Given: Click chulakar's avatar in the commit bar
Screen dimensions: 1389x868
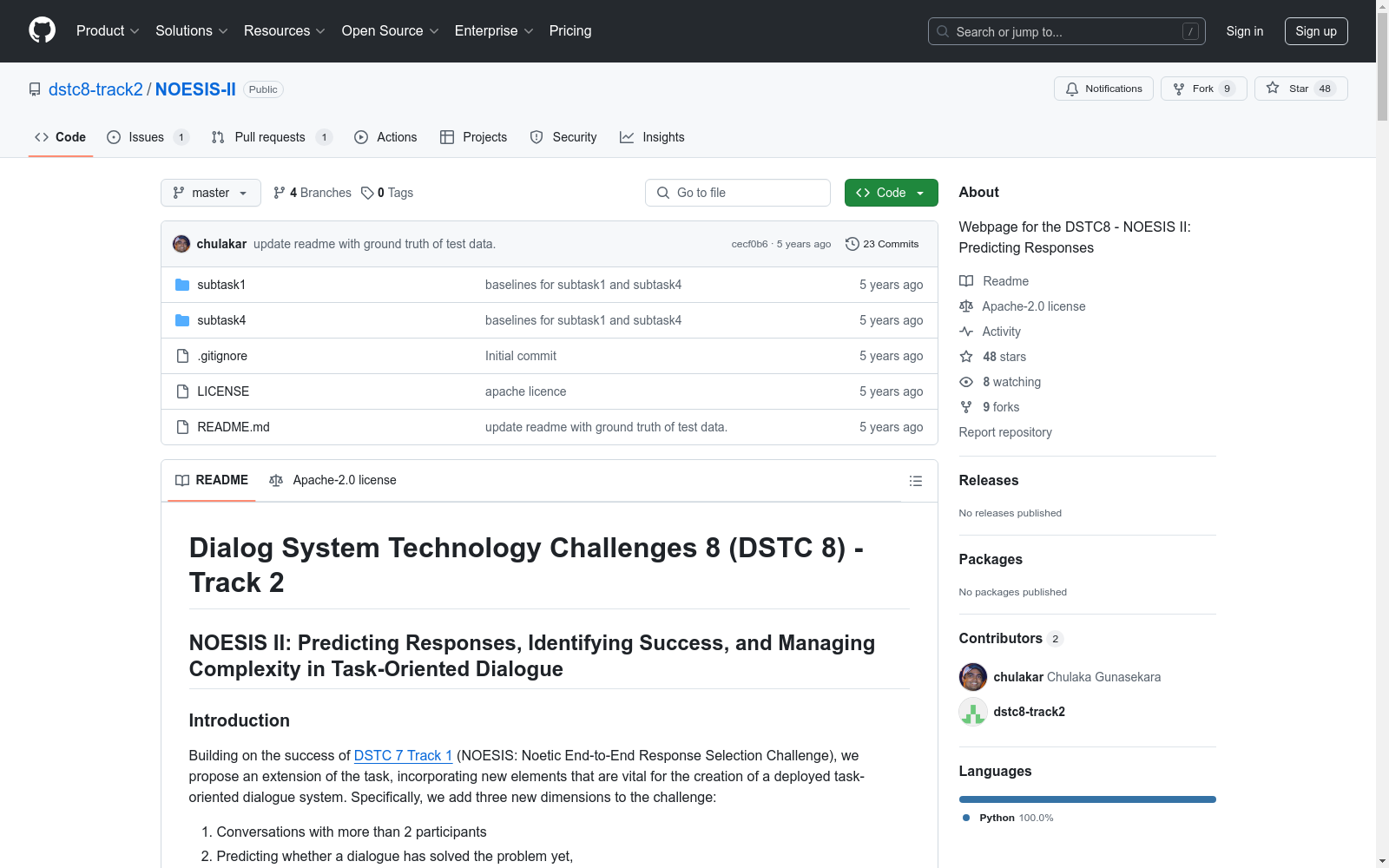Looking at the screenshot, I should pyautogui.click(x=181, y=244).
